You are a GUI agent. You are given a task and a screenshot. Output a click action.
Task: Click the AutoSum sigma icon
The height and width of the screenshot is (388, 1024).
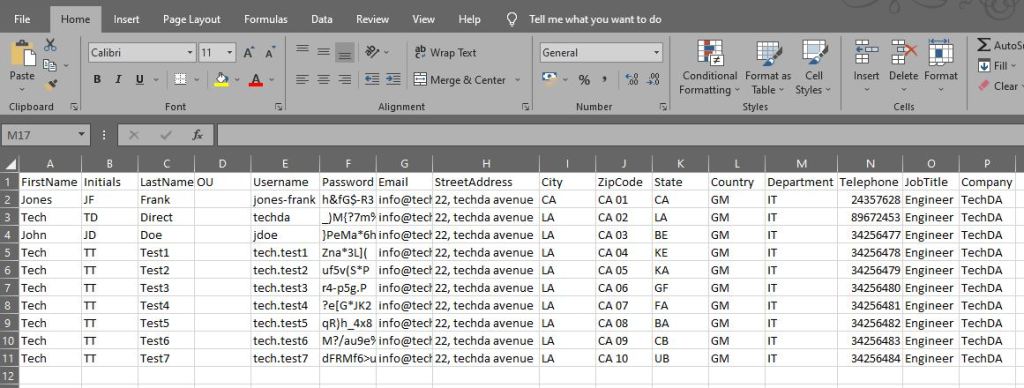click(984, 44)
